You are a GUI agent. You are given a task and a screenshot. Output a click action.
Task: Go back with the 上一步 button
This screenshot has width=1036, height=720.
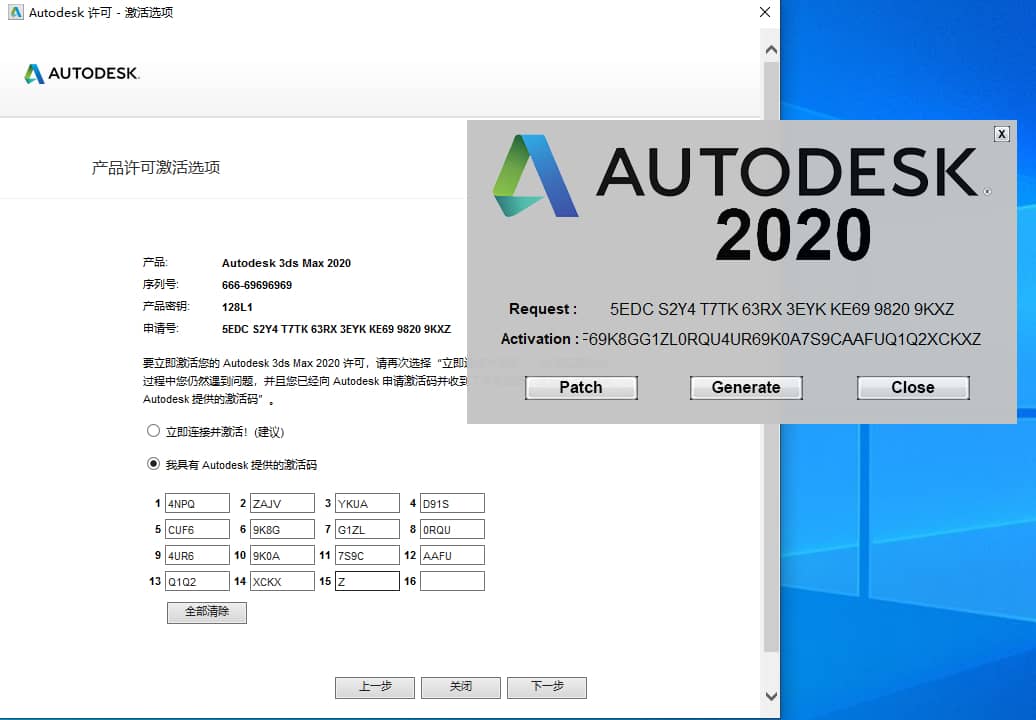click(x=375, y=687)
